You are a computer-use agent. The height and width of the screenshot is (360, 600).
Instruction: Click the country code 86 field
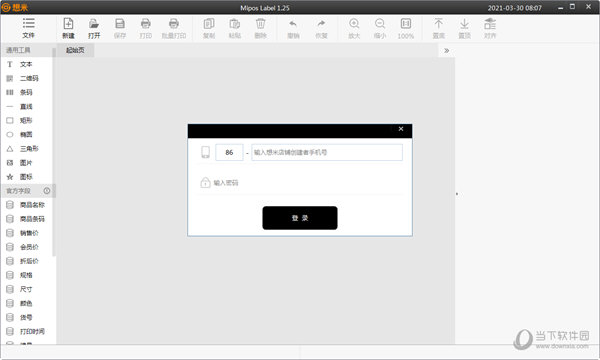pyautogui.click(x=229, y=152)
